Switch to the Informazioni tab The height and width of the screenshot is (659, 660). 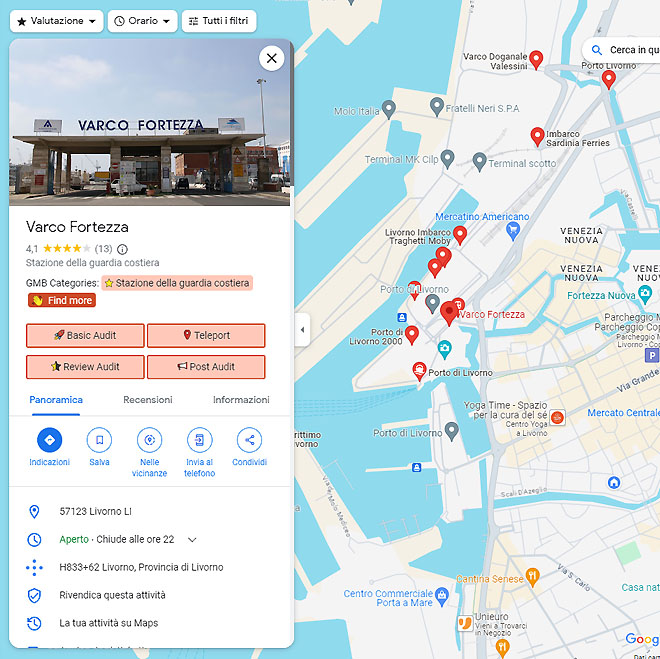click(x=241, y=400)
